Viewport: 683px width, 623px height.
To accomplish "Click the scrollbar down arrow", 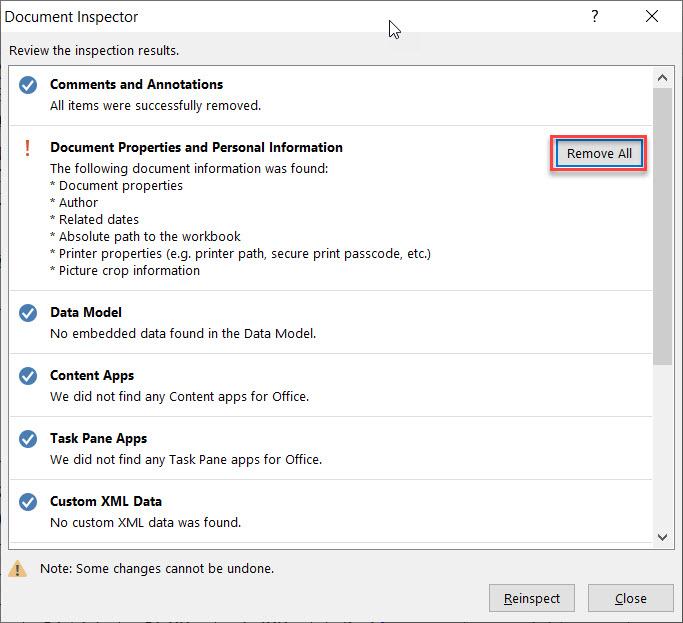I will [x=662, y=537].
